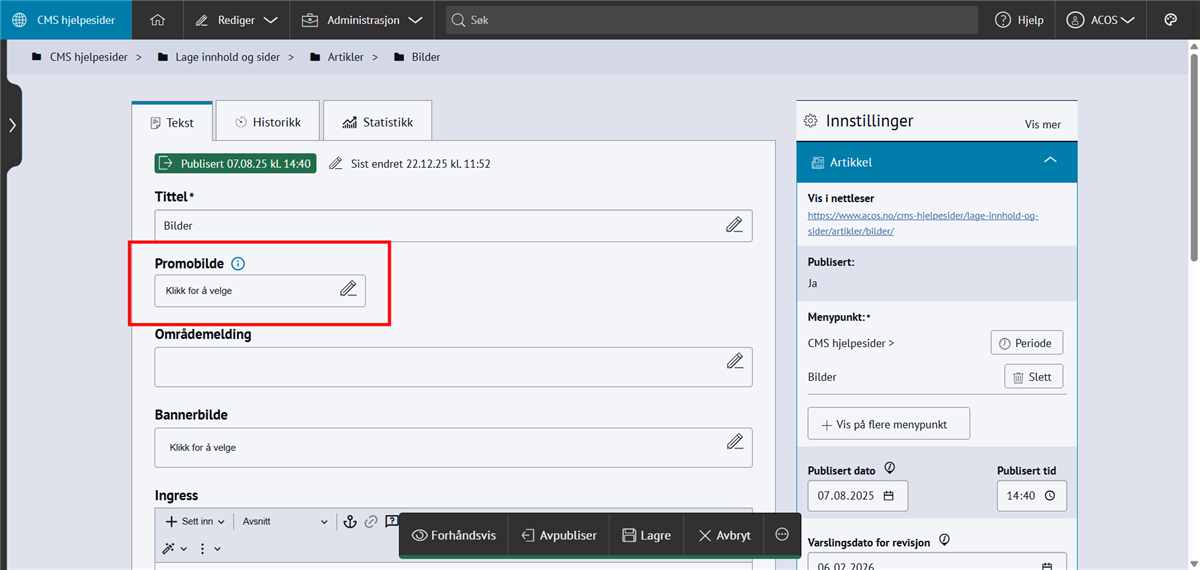The image size is (1200, 570).
Task: Click the Slett button for Bilder
Action: [1032, 377]
